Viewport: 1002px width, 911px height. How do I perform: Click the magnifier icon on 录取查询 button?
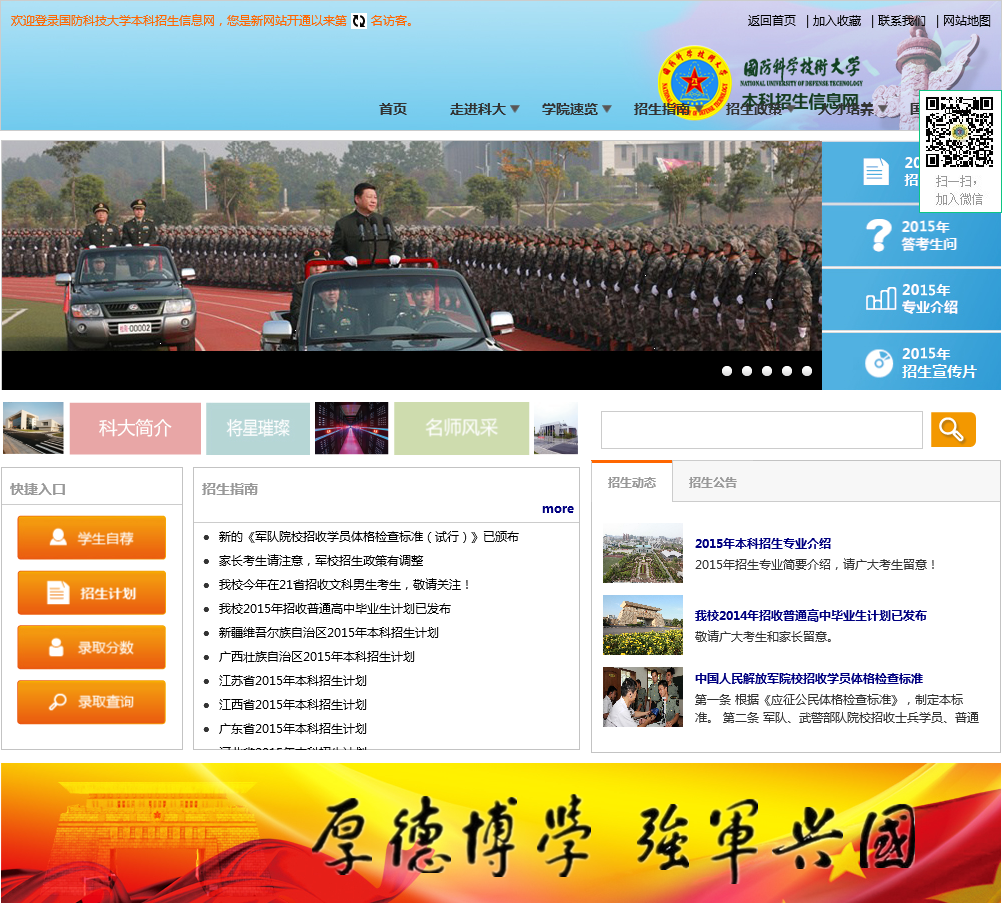coord(58,701)
